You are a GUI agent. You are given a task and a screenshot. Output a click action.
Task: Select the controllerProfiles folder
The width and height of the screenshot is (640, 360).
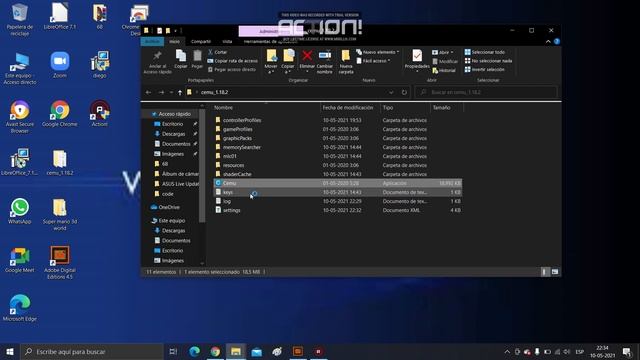[x=242, y=120]
